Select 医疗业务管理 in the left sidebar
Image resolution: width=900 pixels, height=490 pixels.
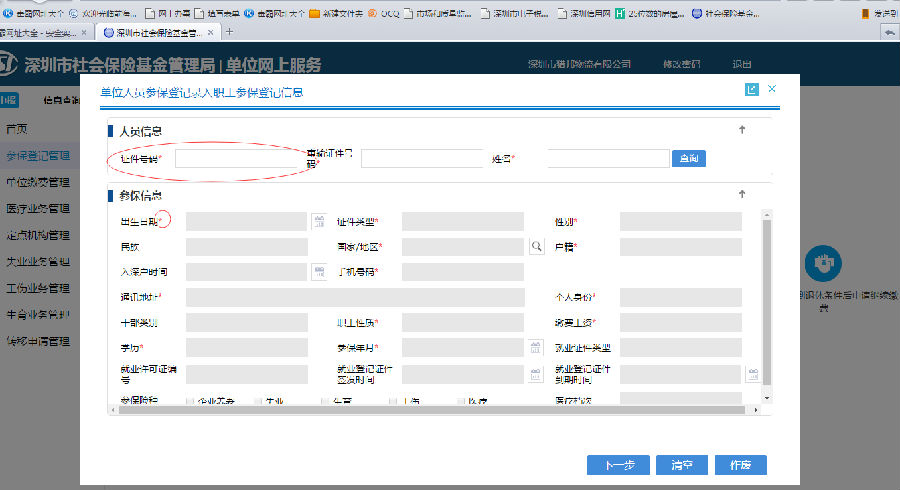[38, 209]
